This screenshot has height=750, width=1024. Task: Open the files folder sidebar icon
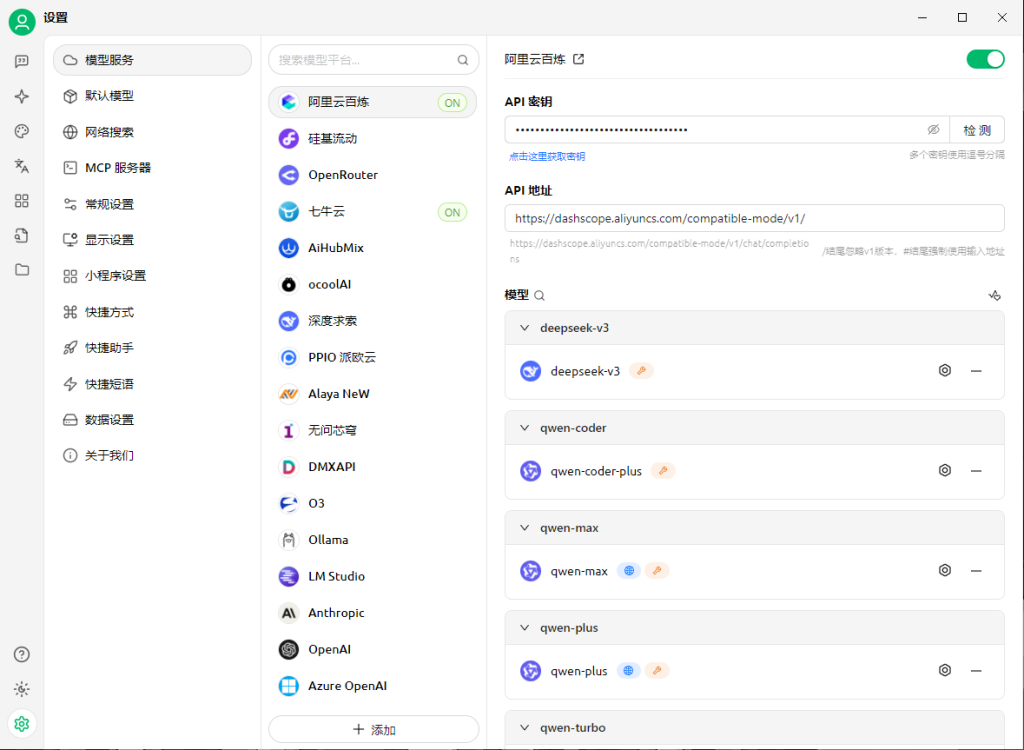22,270
